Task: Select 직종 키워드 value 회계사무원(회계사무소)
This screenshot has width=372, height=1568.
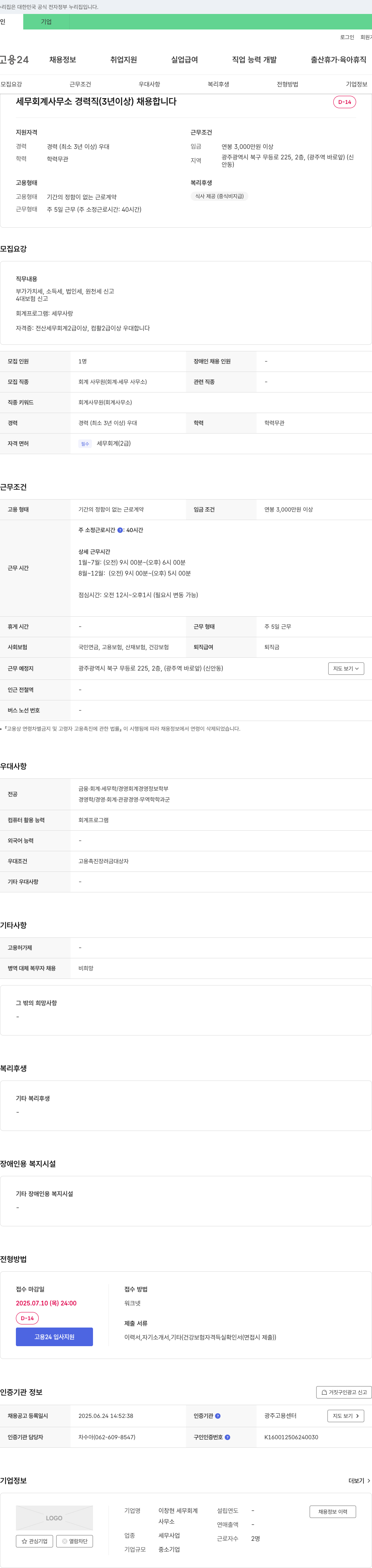Action: (105, 402)
